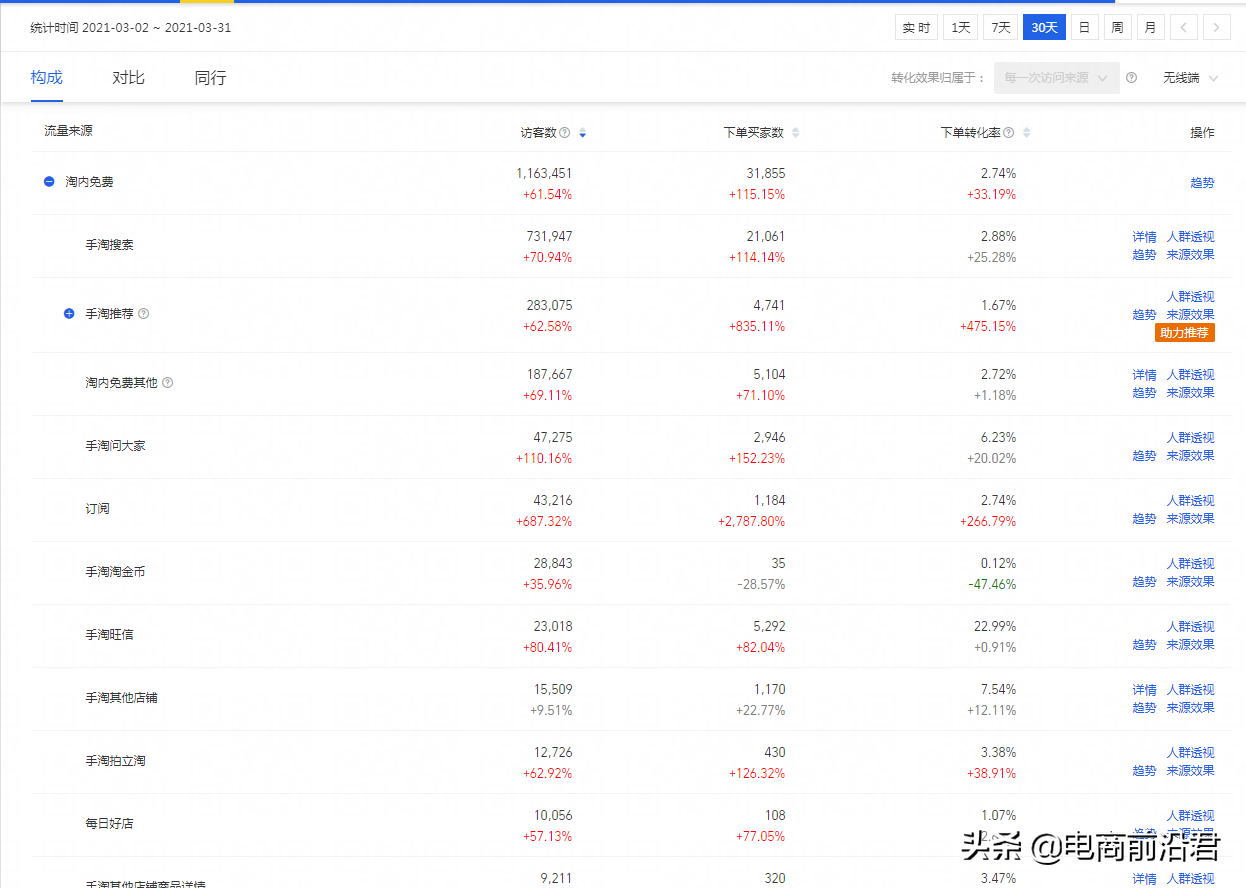This screenshot has height=888, width=1246.
Task: Open 人群透视 for the 手淘推荐 row
Action: point(1190,297)
